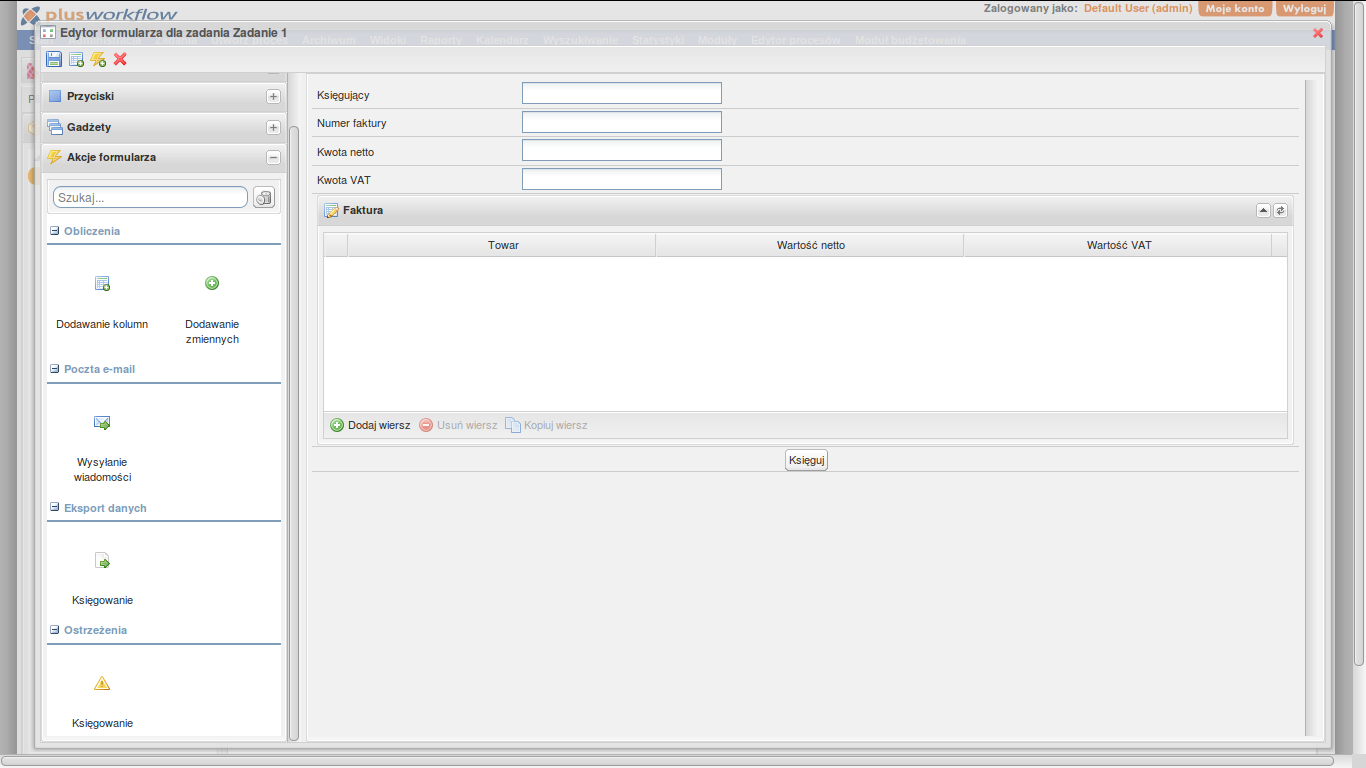Click the Towar column header
Screen dimensions: 1366x768
pos(502,245)
